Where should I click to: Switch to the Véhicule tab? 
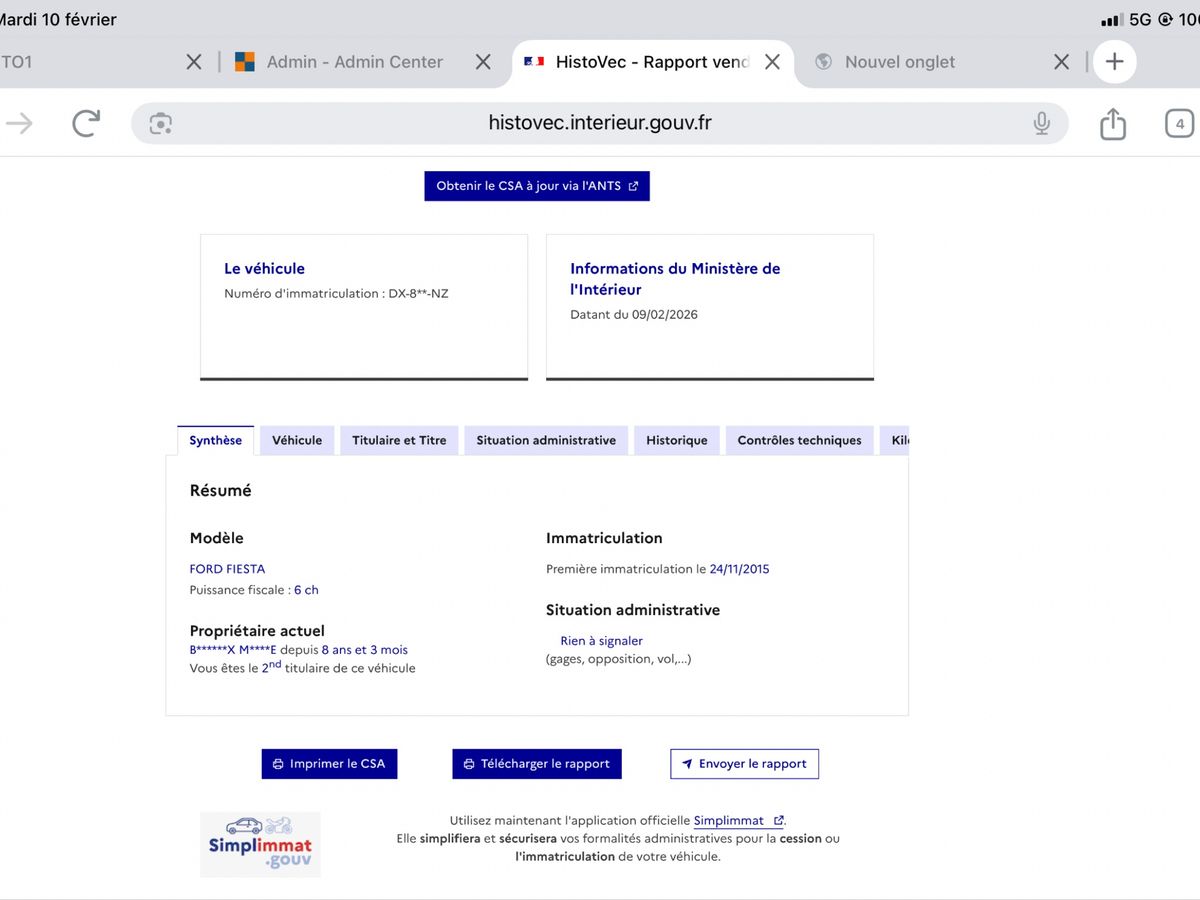pos(297,440)
